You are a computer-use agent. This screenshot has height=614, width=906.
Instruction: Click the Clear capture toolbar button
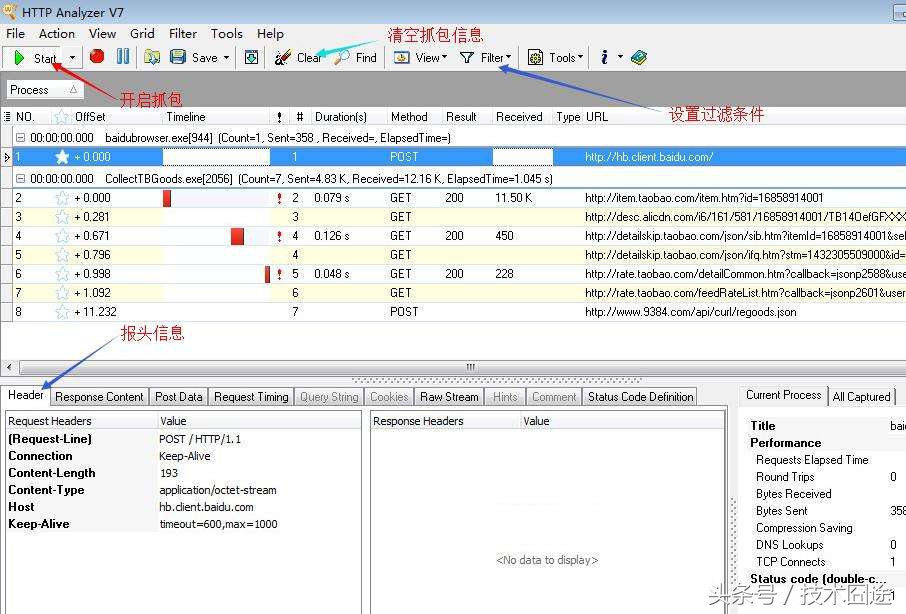(x=297, y=57)
